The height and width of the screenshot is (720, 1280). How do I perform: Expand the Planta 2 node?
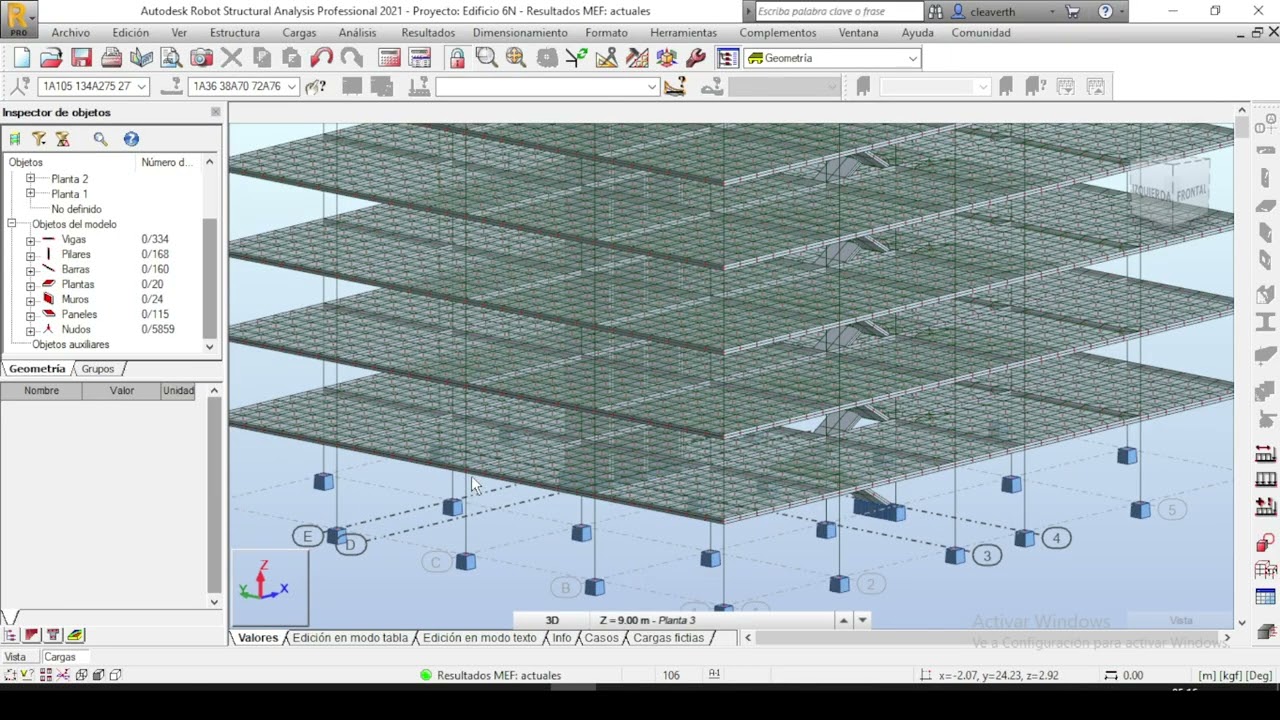tap(30, 179)
